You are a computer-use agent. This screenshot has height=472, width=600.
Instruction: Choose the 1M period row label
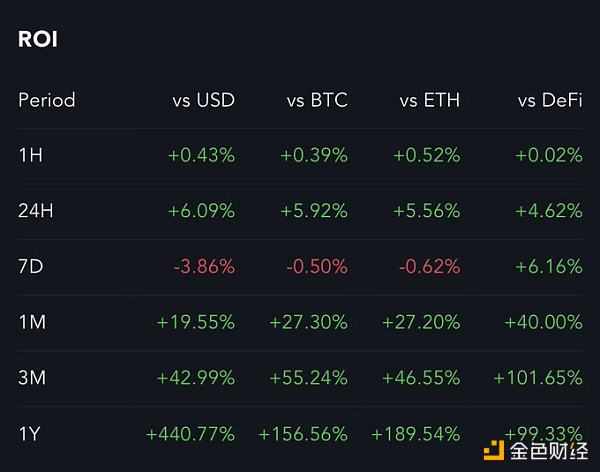pos(31,322)
